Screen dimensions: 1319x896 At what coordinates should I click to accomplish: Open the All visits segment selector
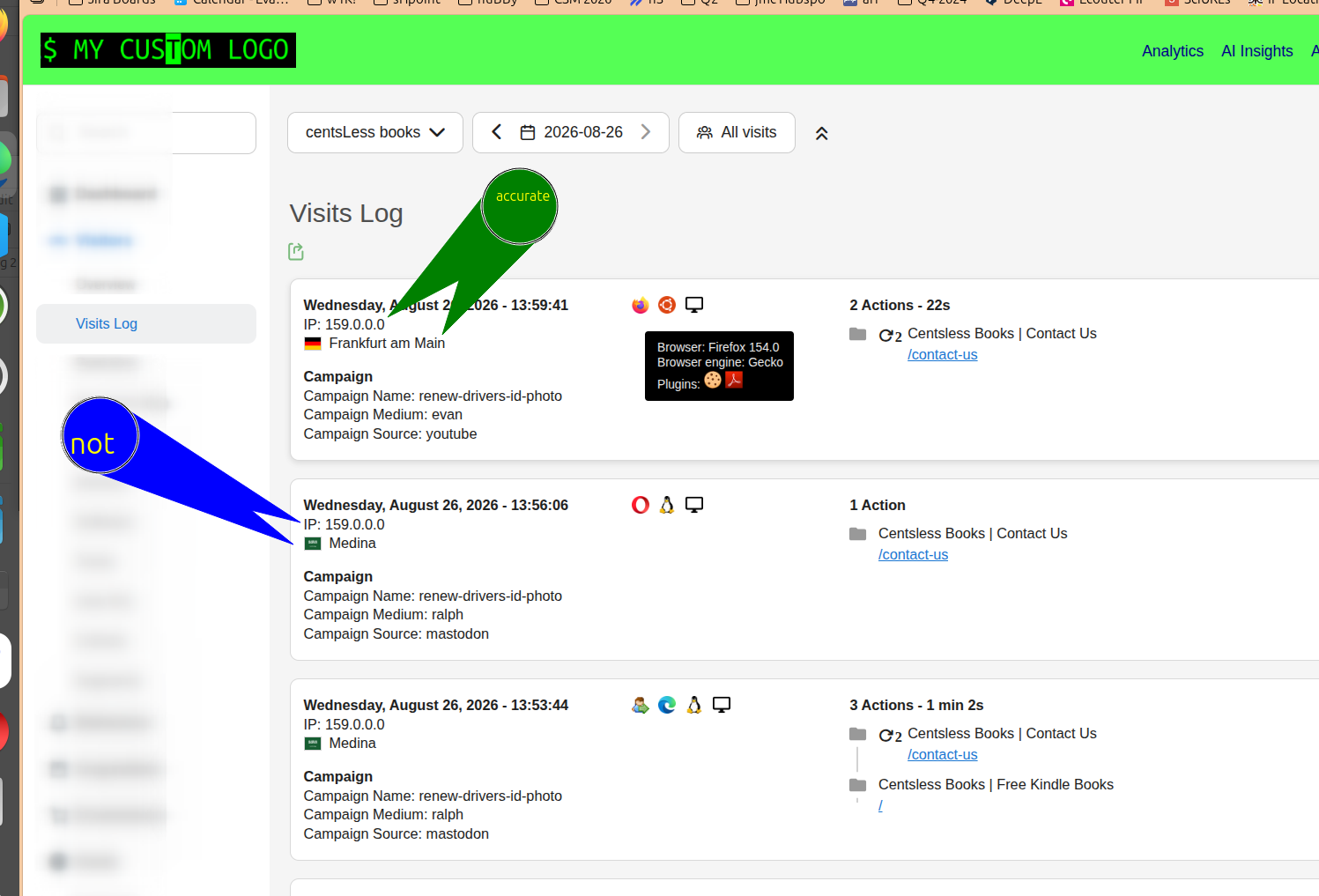[x=737, y=132]
